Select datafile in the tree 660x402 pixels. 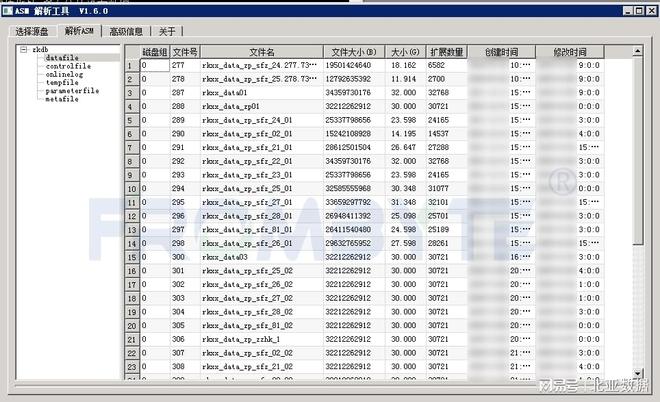(x=62, y=58)
